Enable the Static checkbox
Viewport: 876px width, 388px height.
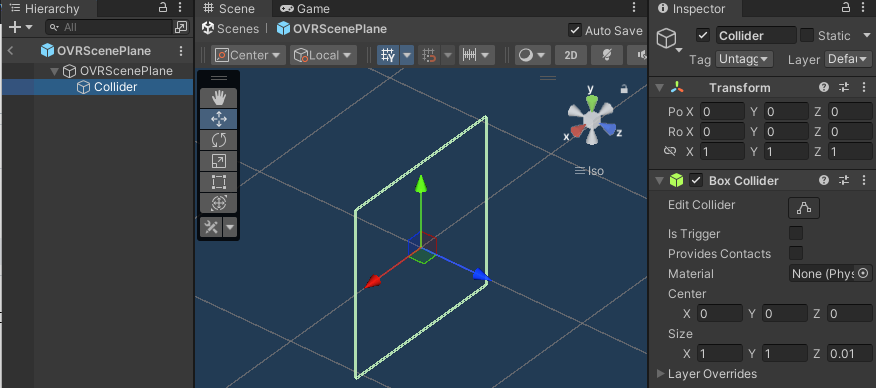[x=807, y=36]
